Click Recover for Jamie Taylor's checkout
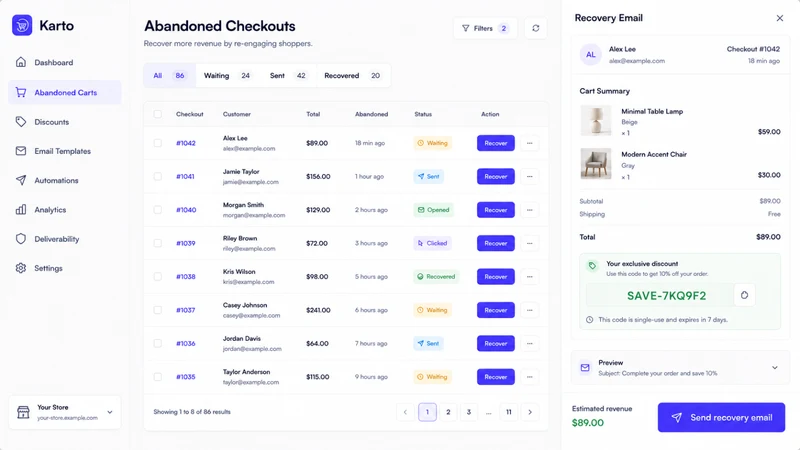This screenshot has height=450, width=800. coord(496,177)
